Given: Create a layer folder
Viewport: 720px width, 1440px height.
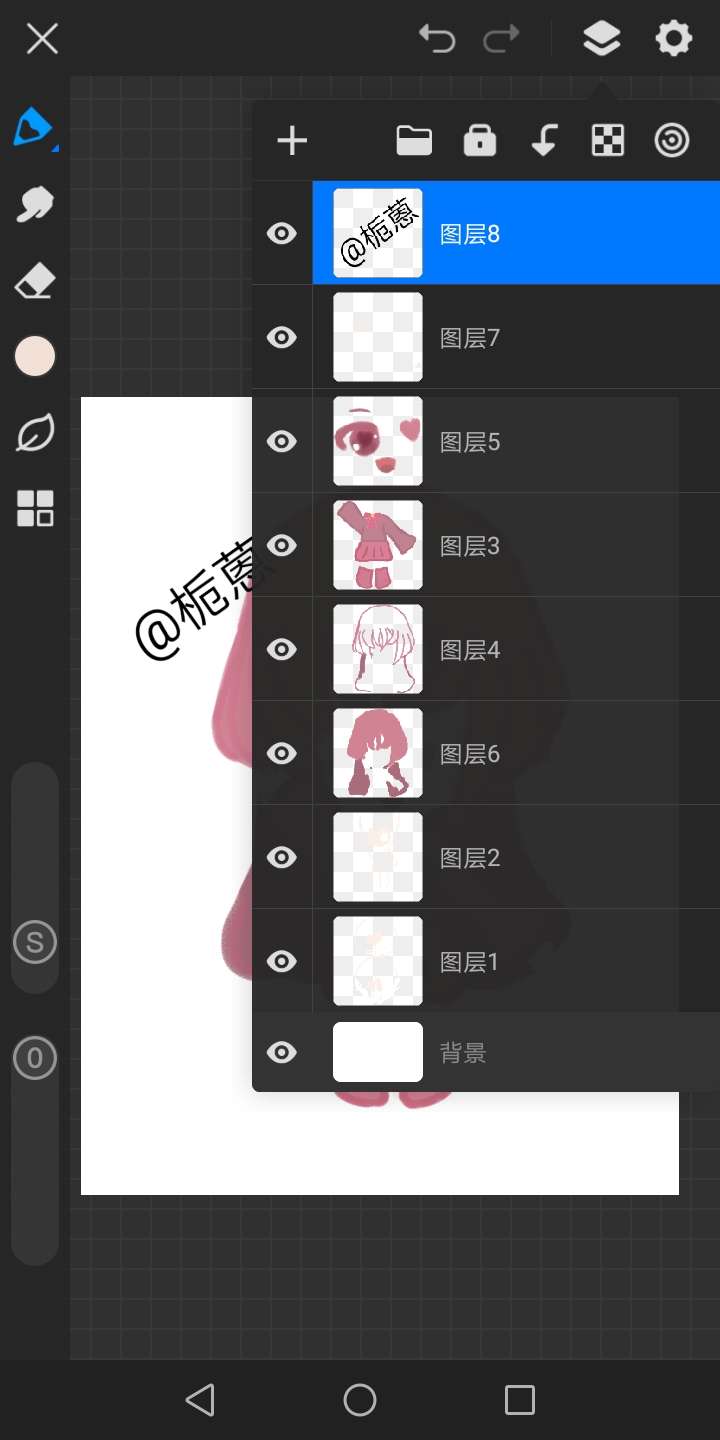Looking at the screenshot, I should coord(414,141).
